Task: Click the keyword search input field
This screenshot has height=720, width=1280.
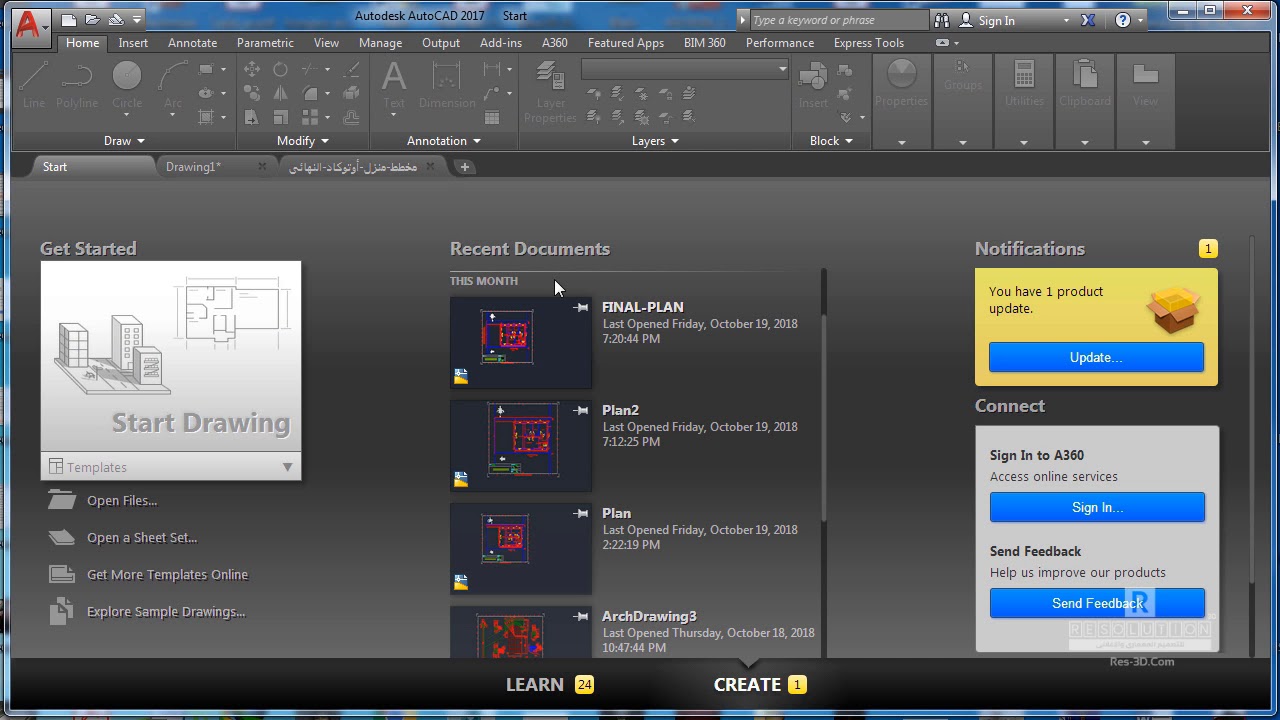Action: pos(839,20)
